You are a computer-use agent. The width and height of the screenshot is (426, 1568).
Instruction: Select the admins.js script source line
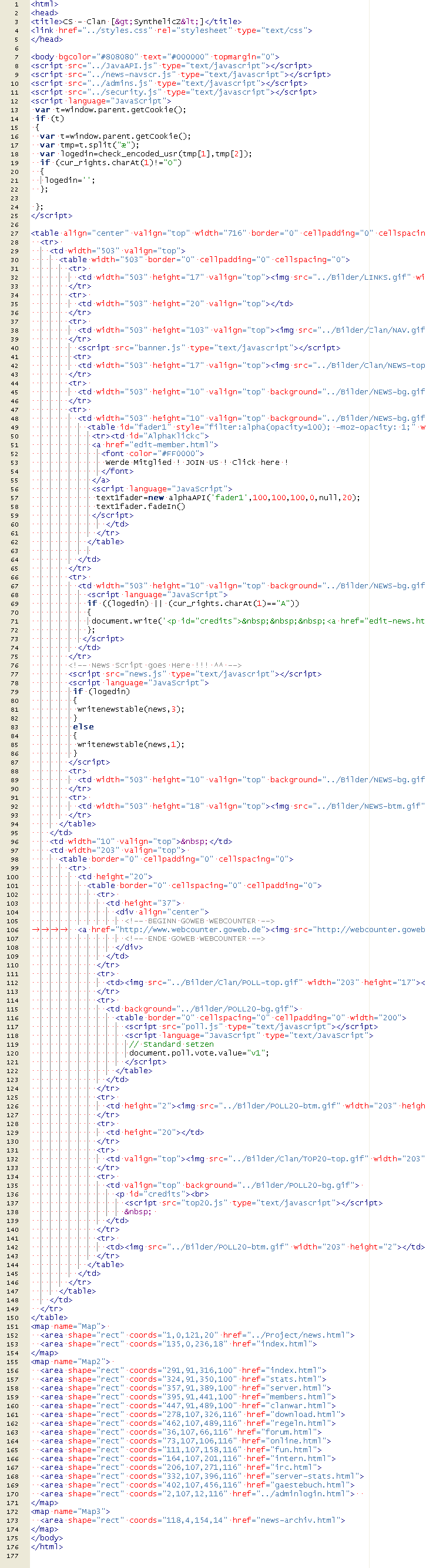[x=169, y=83]
